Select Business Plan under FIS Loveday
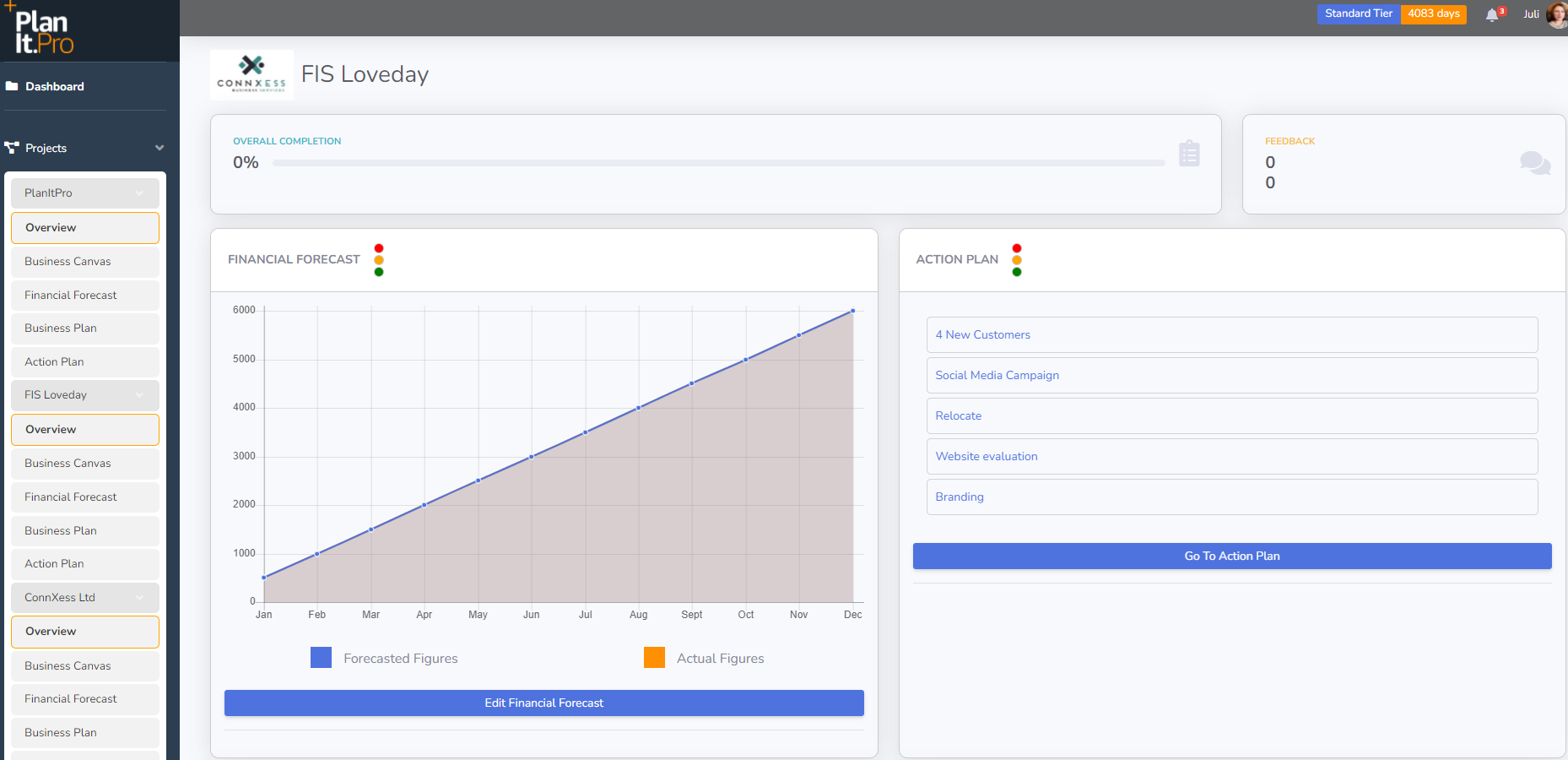 85,531
